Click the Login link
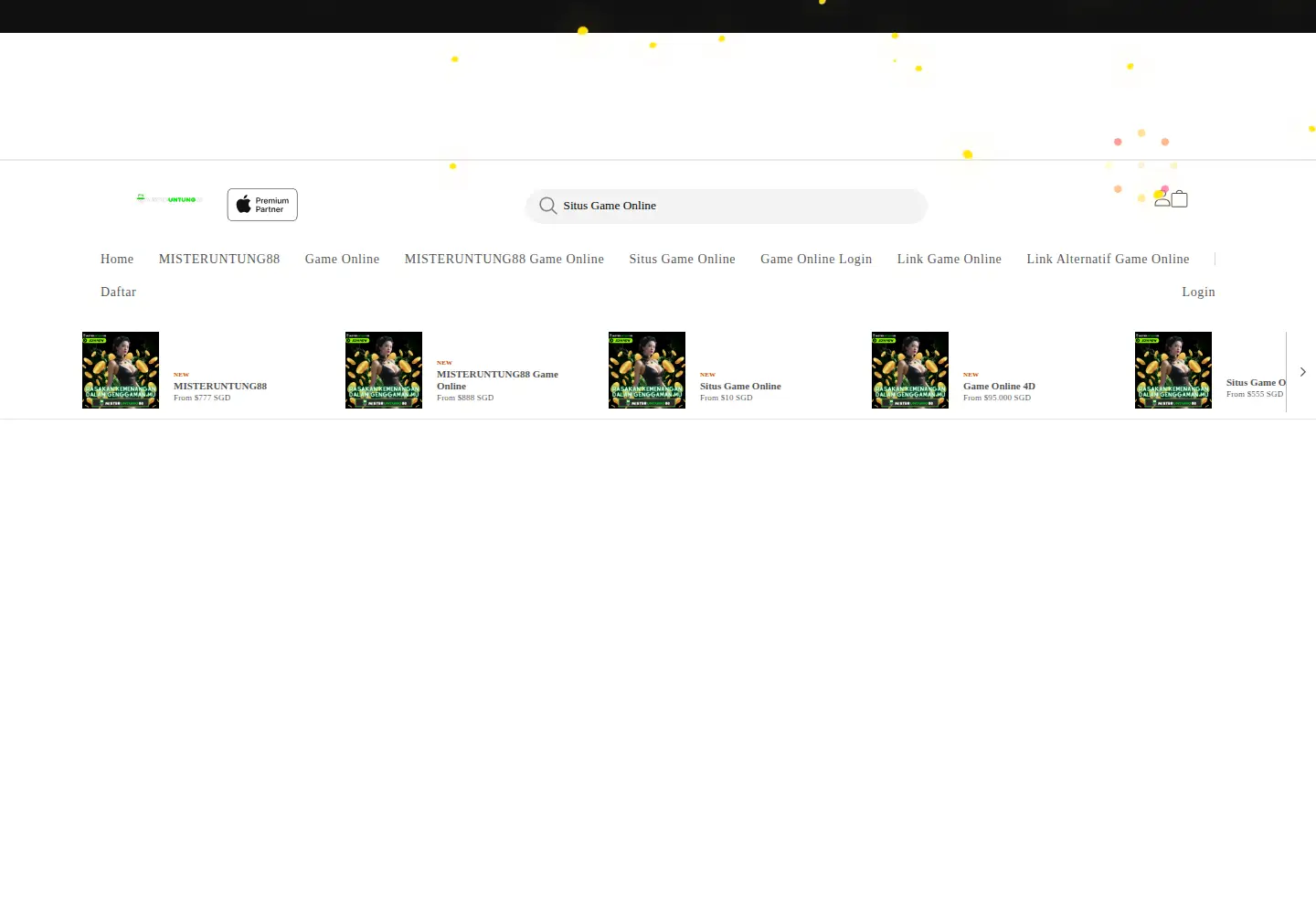Image resolution: width=1316 pixels, height=914 pixels. [x=1198, y=292]
